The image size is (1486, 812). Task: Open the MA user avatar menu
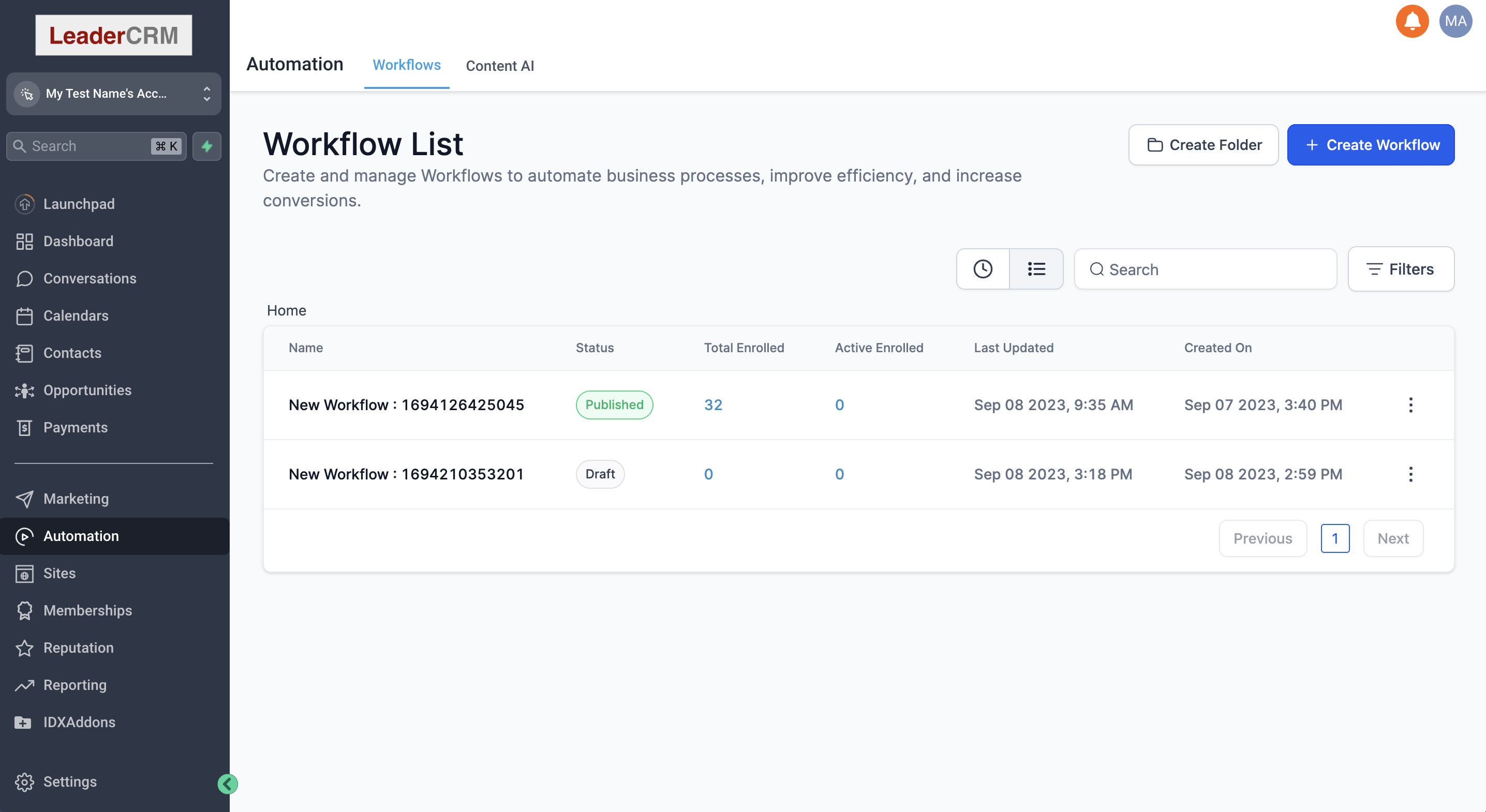[x=1455, y=21]
